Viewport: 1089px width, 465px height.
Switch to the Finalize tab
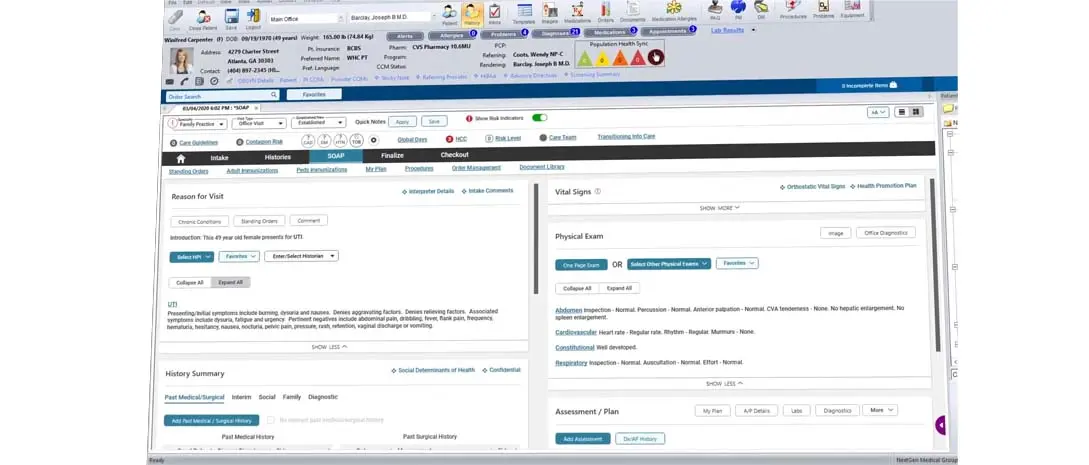tap(392, 155)
